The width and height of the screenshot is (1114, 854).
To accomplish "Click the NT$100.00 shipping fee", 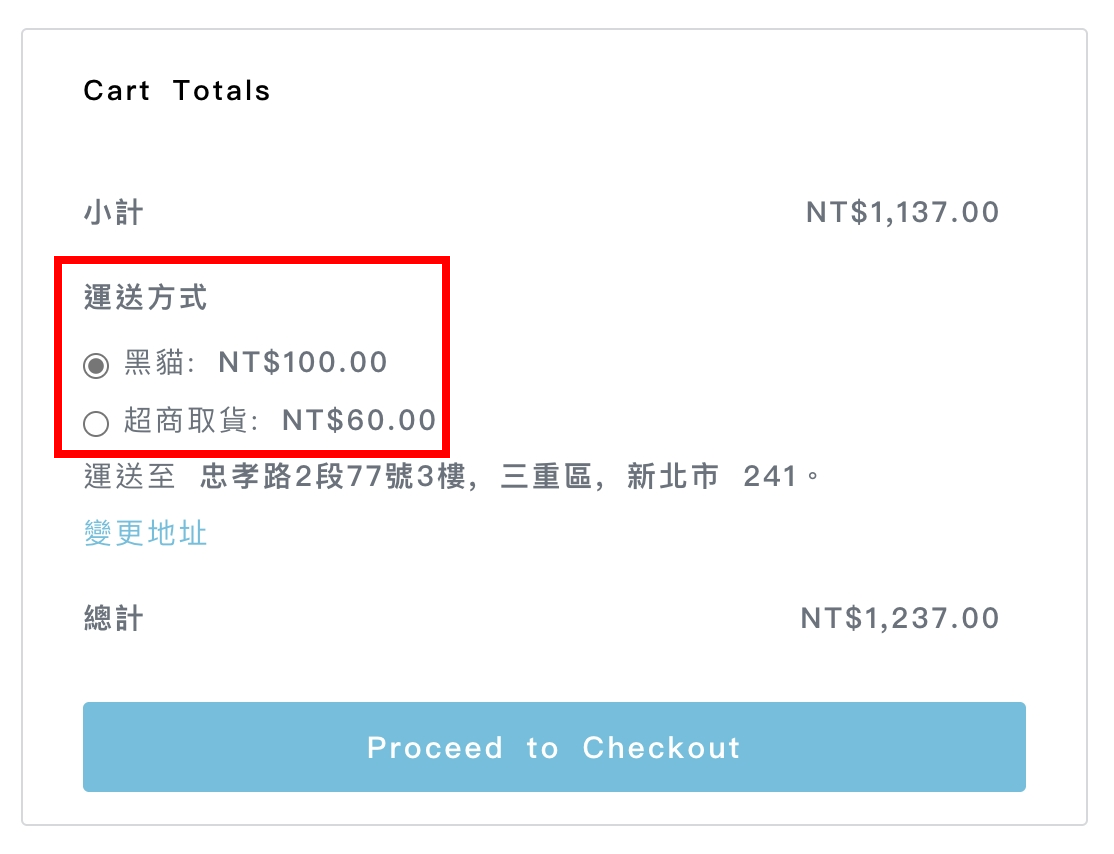I will click(303, 363).
